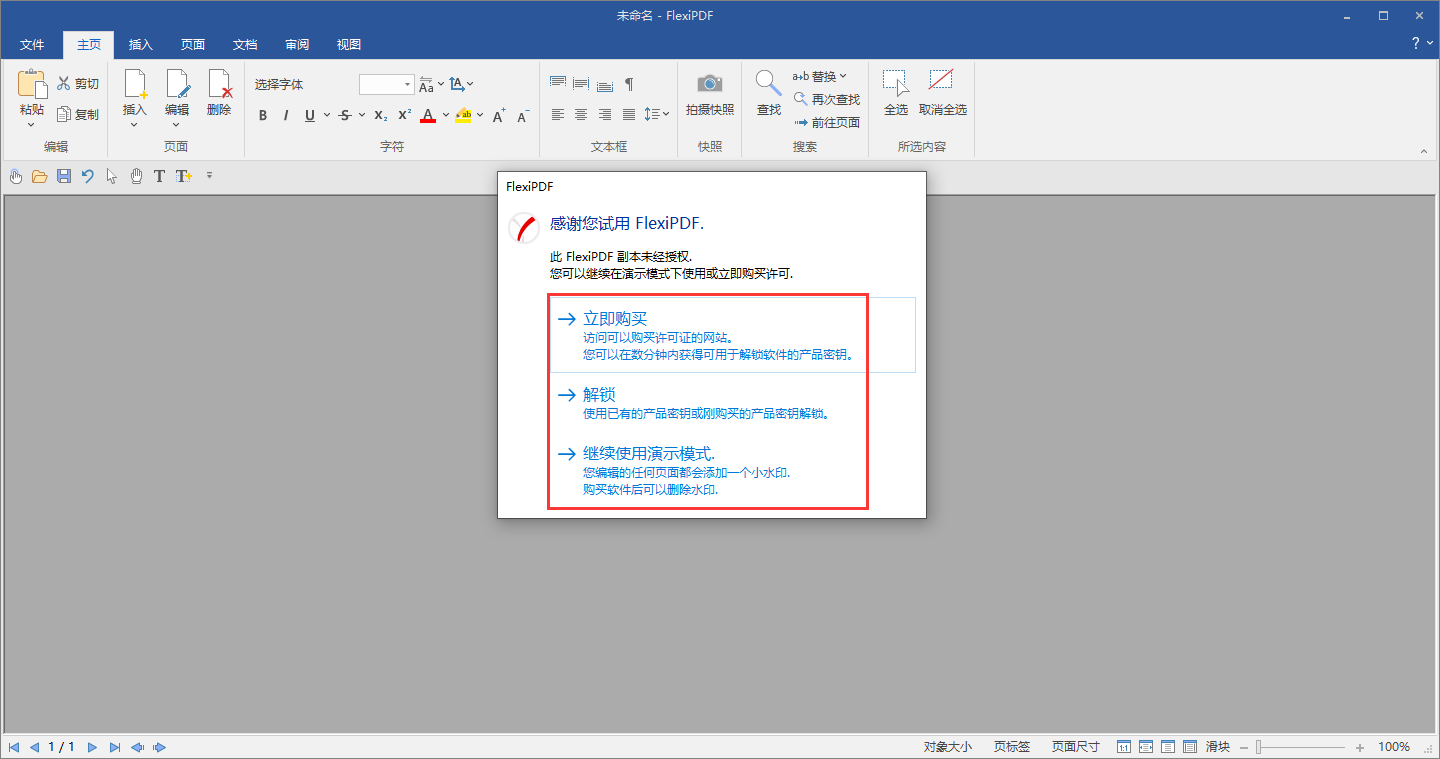Open the Insert page (插入) dropdown
The height and width of the screenshot is (759, 1440).
[x=134, y=125]
